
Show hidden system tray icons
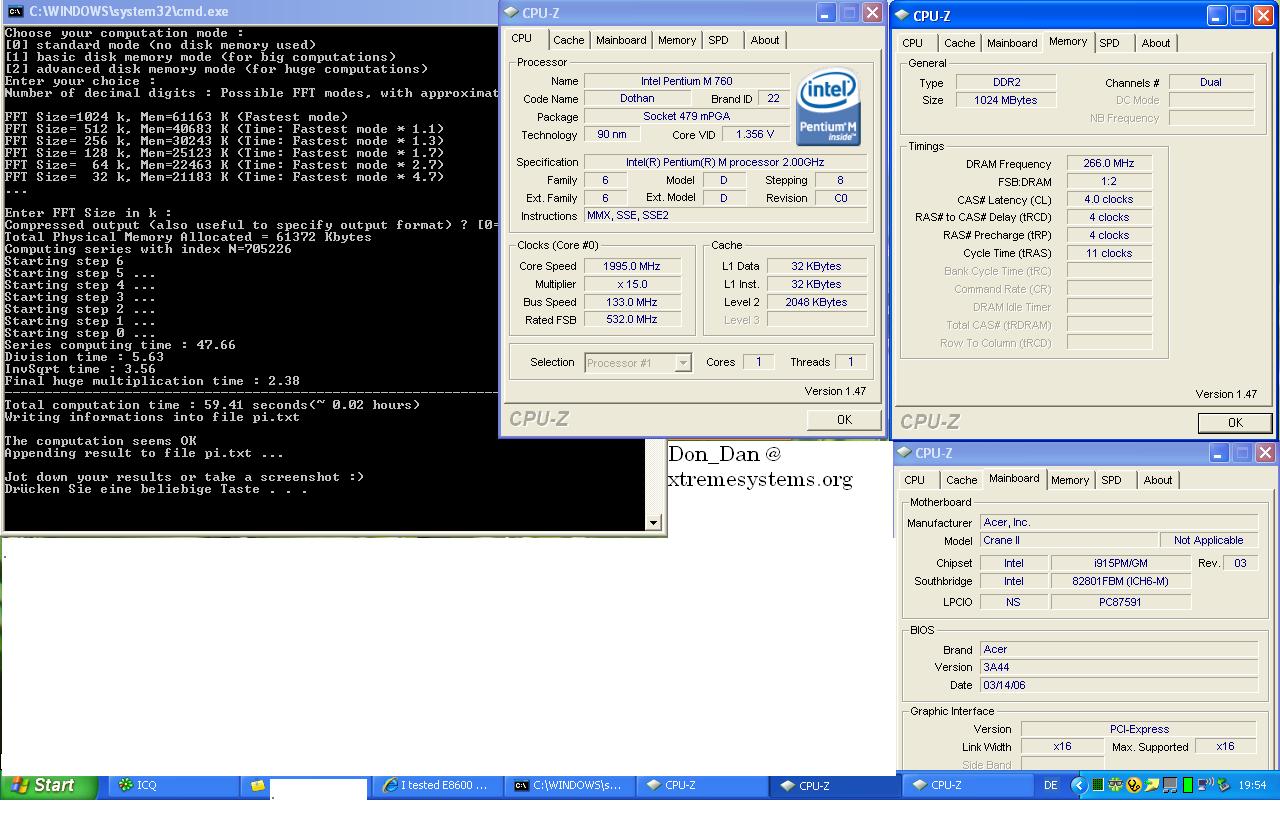1079,785
